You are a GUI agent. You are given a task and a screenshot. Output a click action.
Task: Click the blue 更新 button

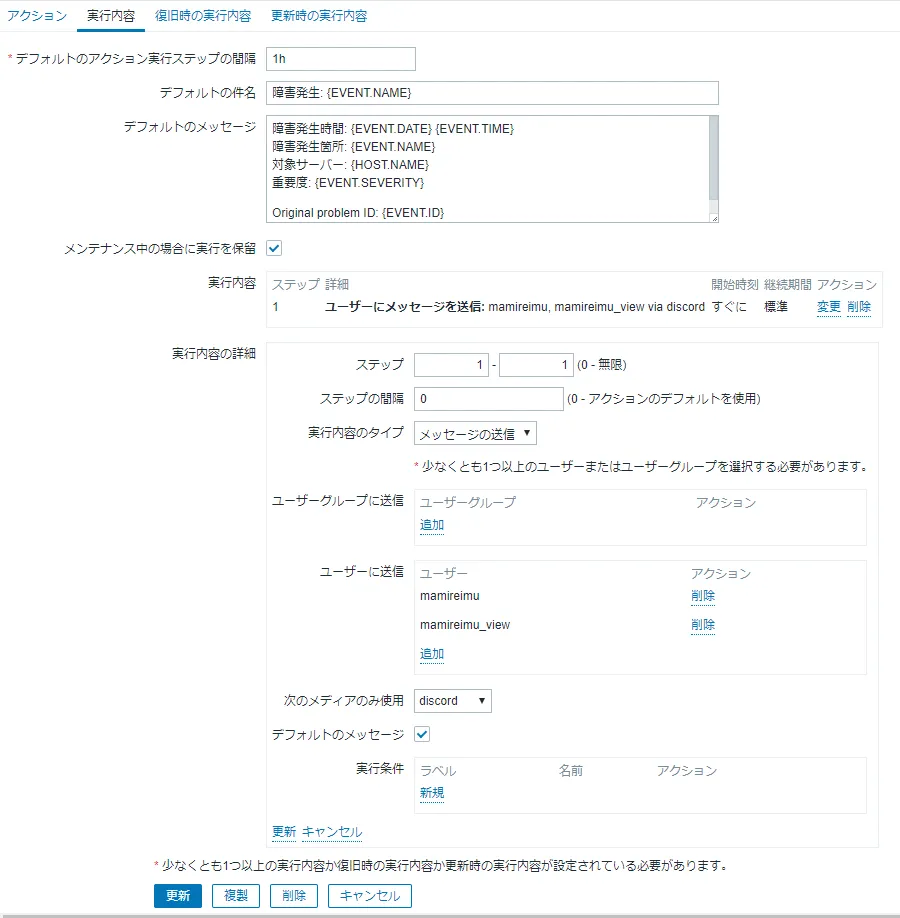178,896
